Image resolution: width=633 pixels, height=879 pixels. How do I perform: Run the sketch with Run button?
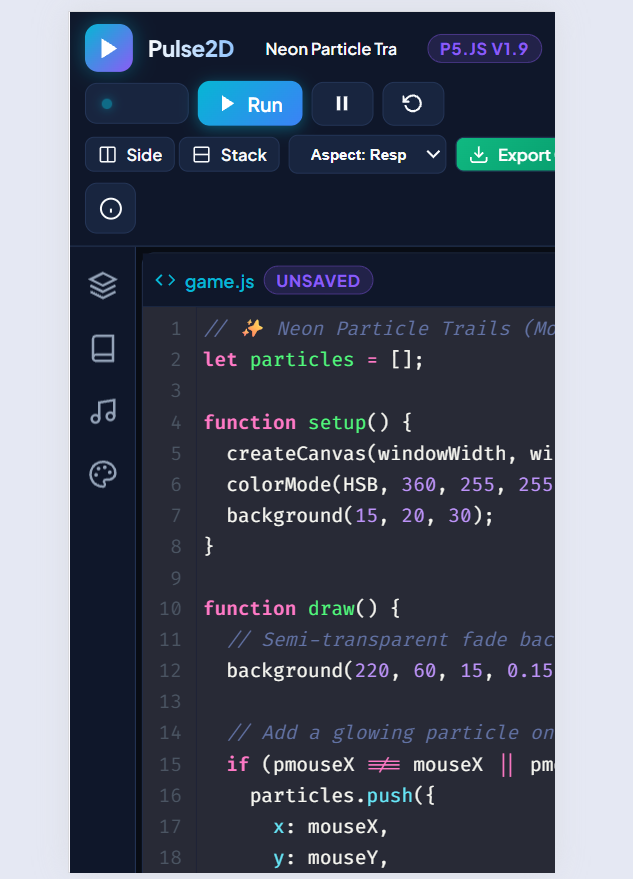[250, 104]
